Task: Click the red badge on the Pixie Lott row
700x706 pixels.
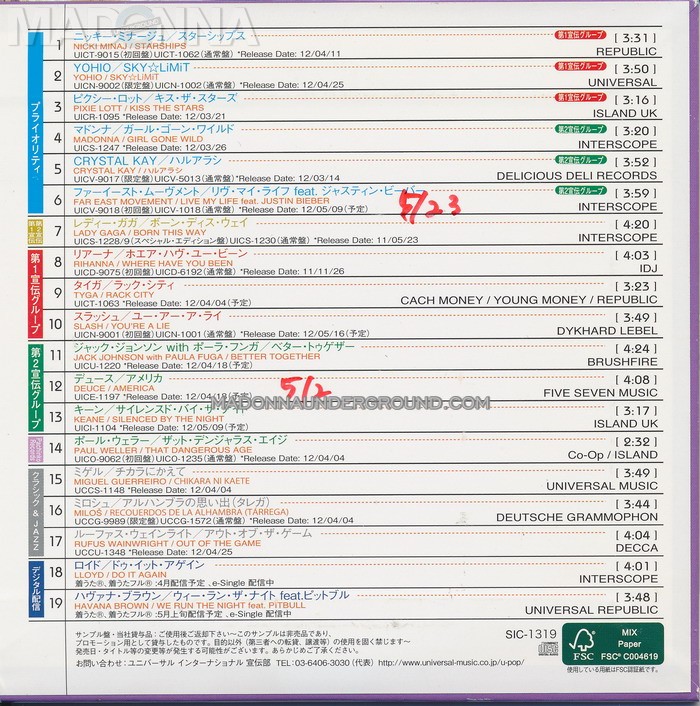Action: coord(577,98)
